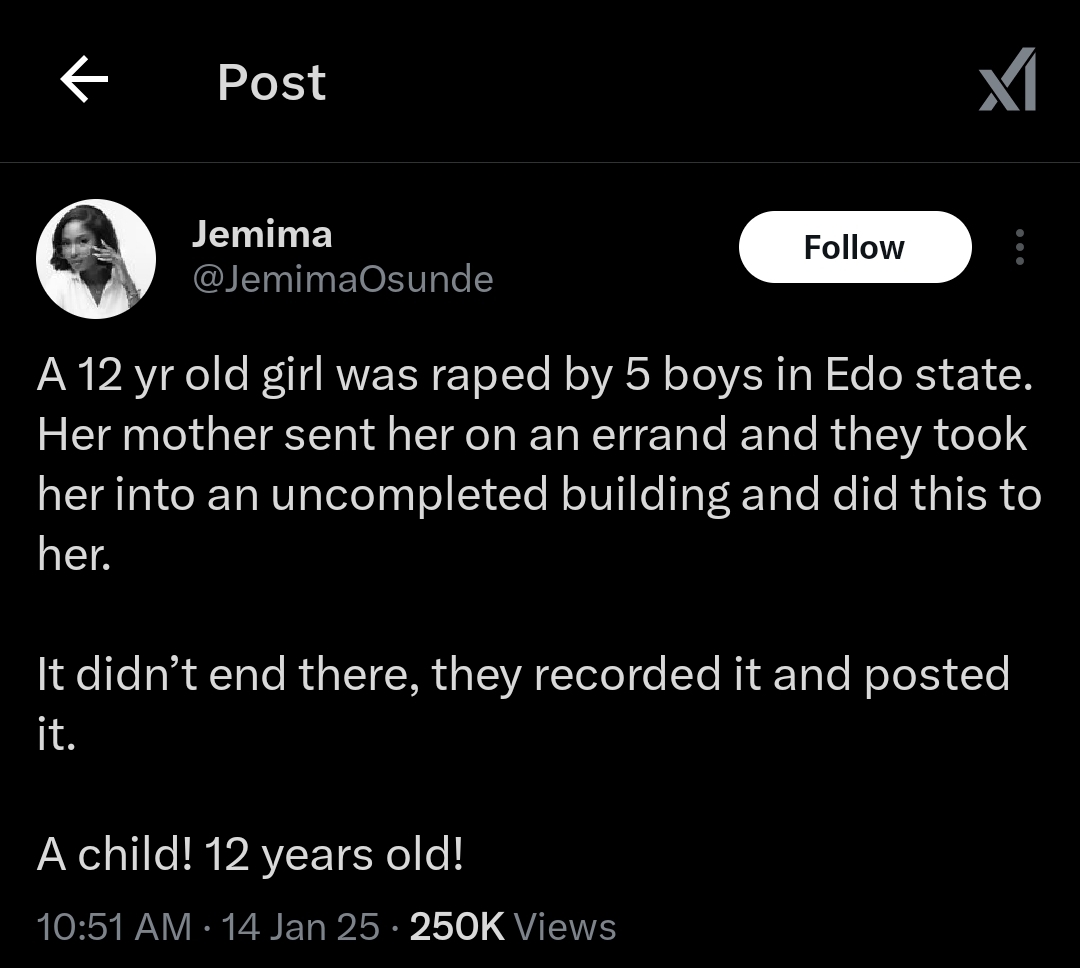Image resolution: width=1080 pixels, height=968 pixels.
Task: Follow the Jemima account
Action: click(854, 247)
